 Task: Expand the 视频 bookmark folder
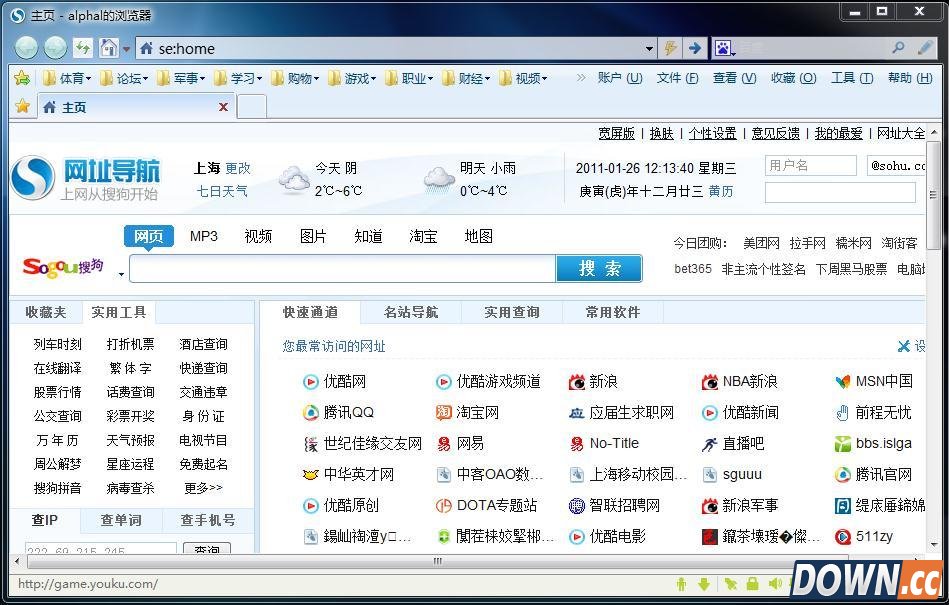click(x=523, y=78)
